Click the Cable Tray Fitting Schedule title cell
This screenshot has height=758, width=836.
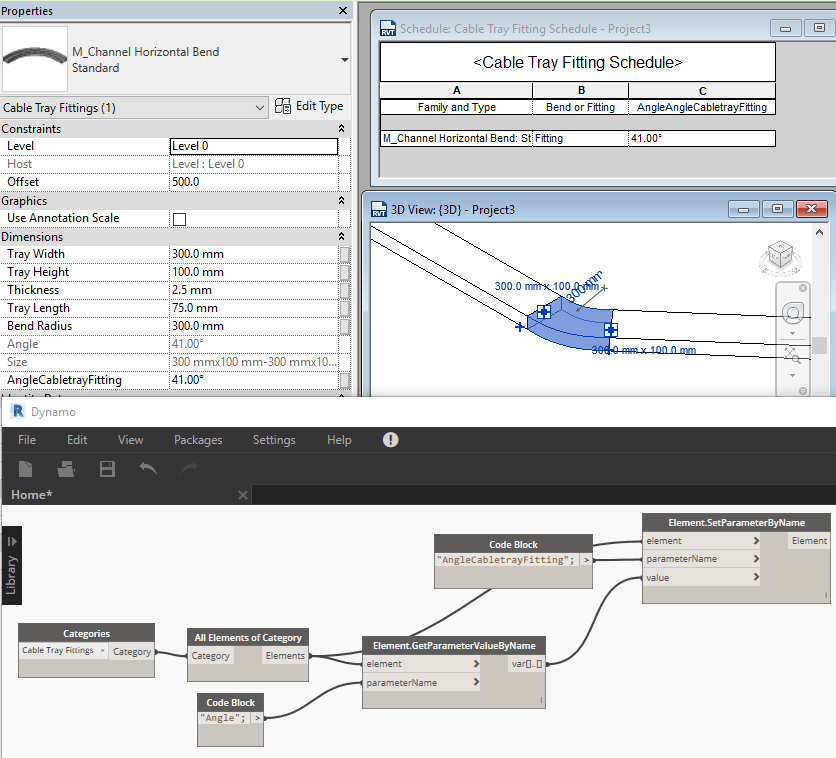point(577,62)
